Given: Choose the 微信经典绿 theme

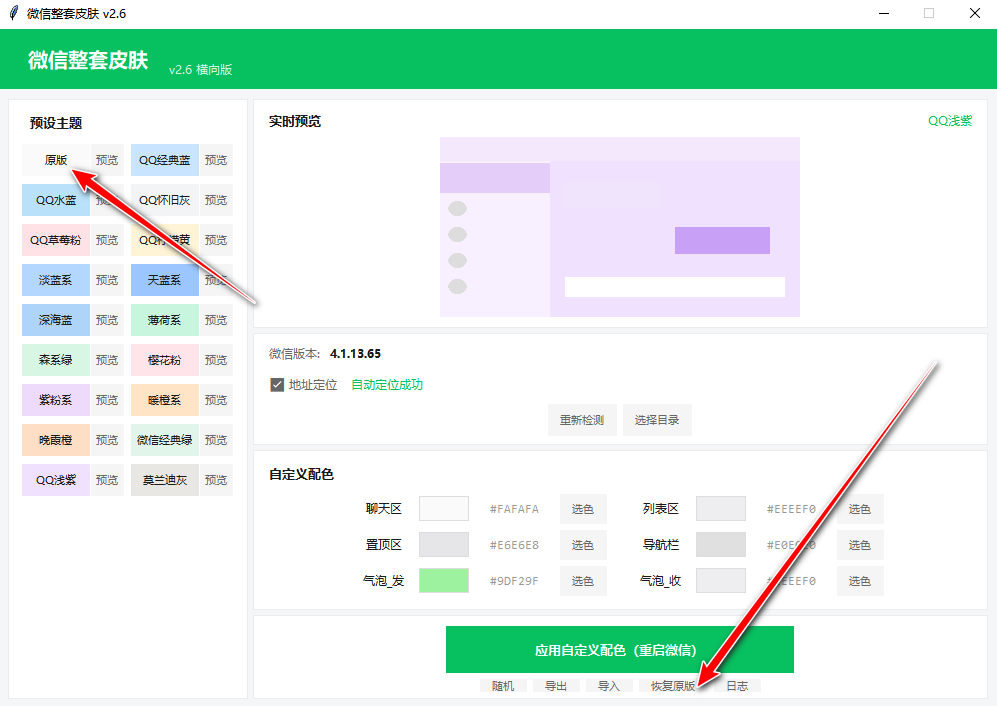Looking at the screenshot, I should 165,440.
